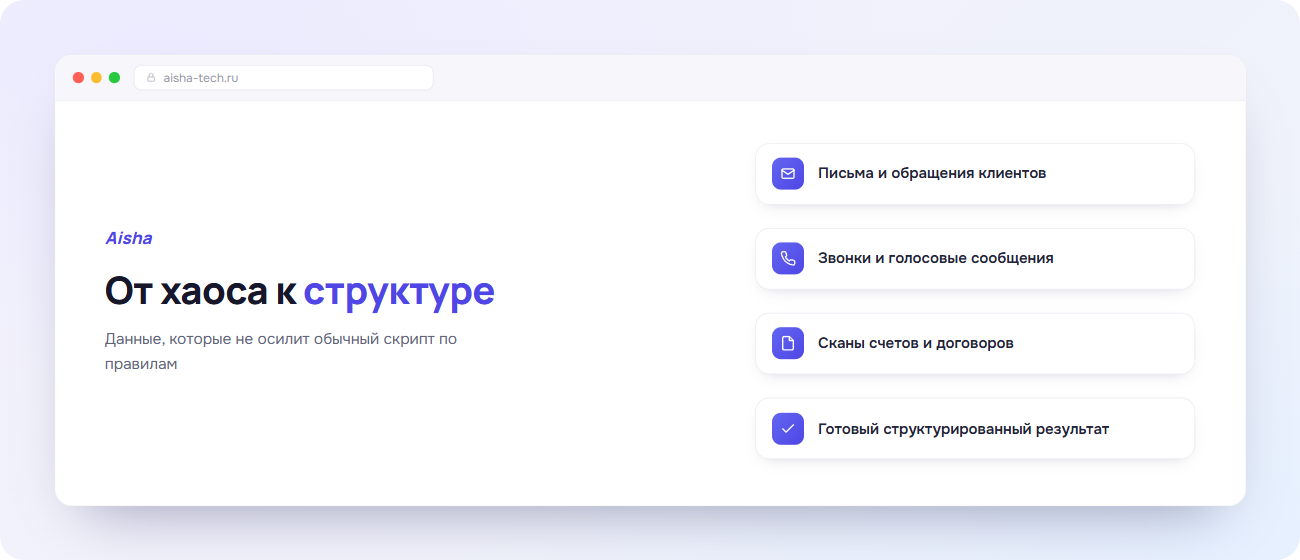1300x560 pixels.
Task: Click the red close window dot
Action: [x=78, y=77]
